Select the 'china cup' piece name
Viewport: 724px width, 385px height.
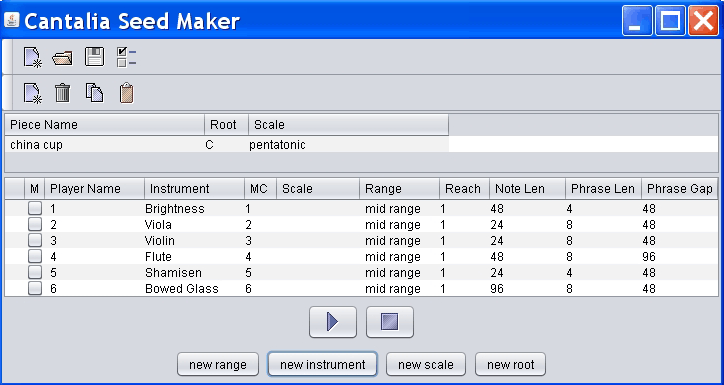(105, 145)
